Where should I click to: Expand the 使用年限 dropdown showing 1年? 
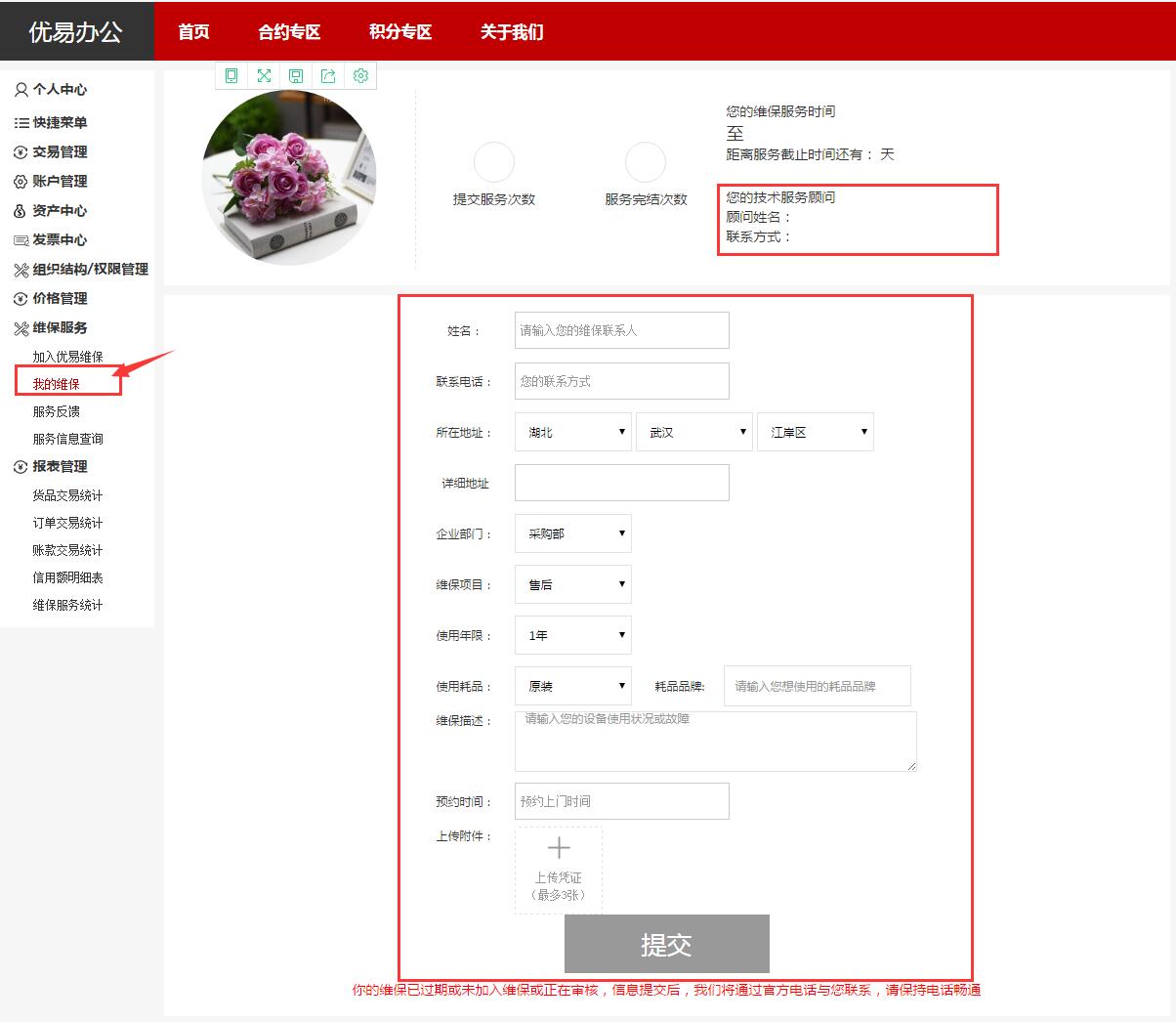pyautogui.click(x=572, y=635)
